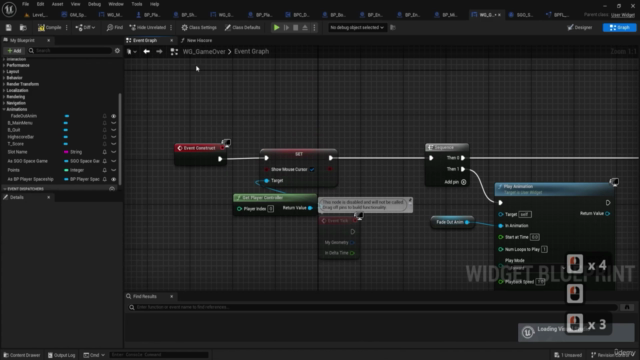The height and width of the screenshot is (360, 640).
Task: Start Play in editor
Action: (276, 27)
